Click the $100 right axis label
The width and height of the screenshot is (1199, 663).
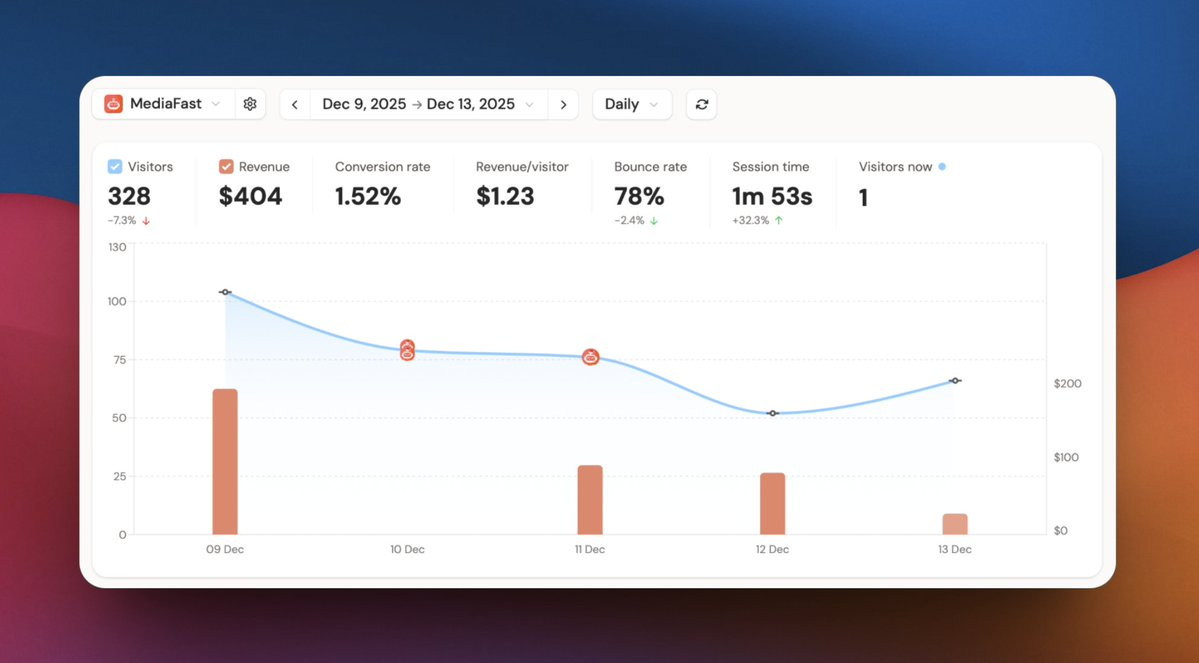1067,457
